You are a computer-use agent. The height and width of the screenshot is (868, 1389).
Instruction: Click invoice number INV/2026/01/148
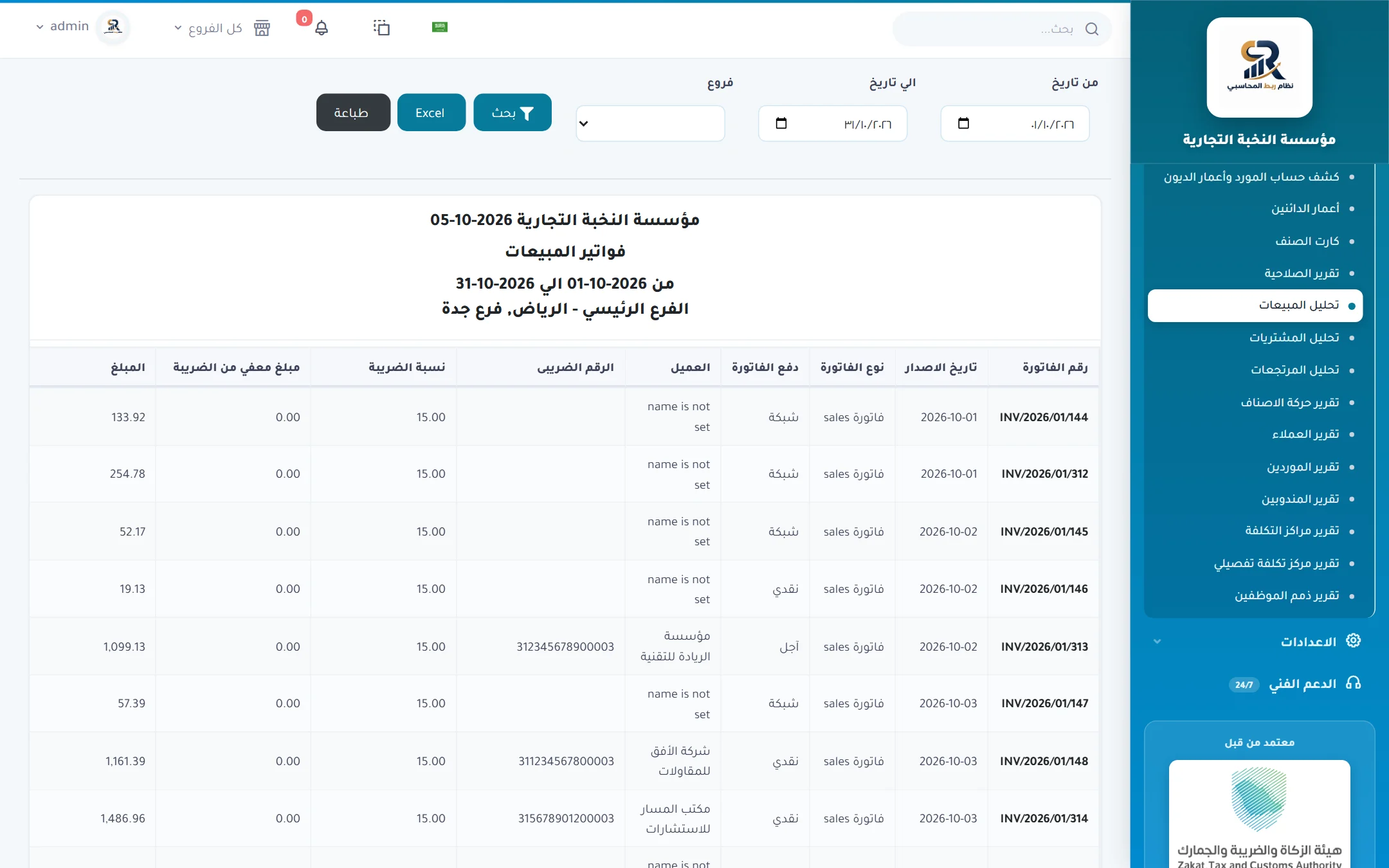1044,761
